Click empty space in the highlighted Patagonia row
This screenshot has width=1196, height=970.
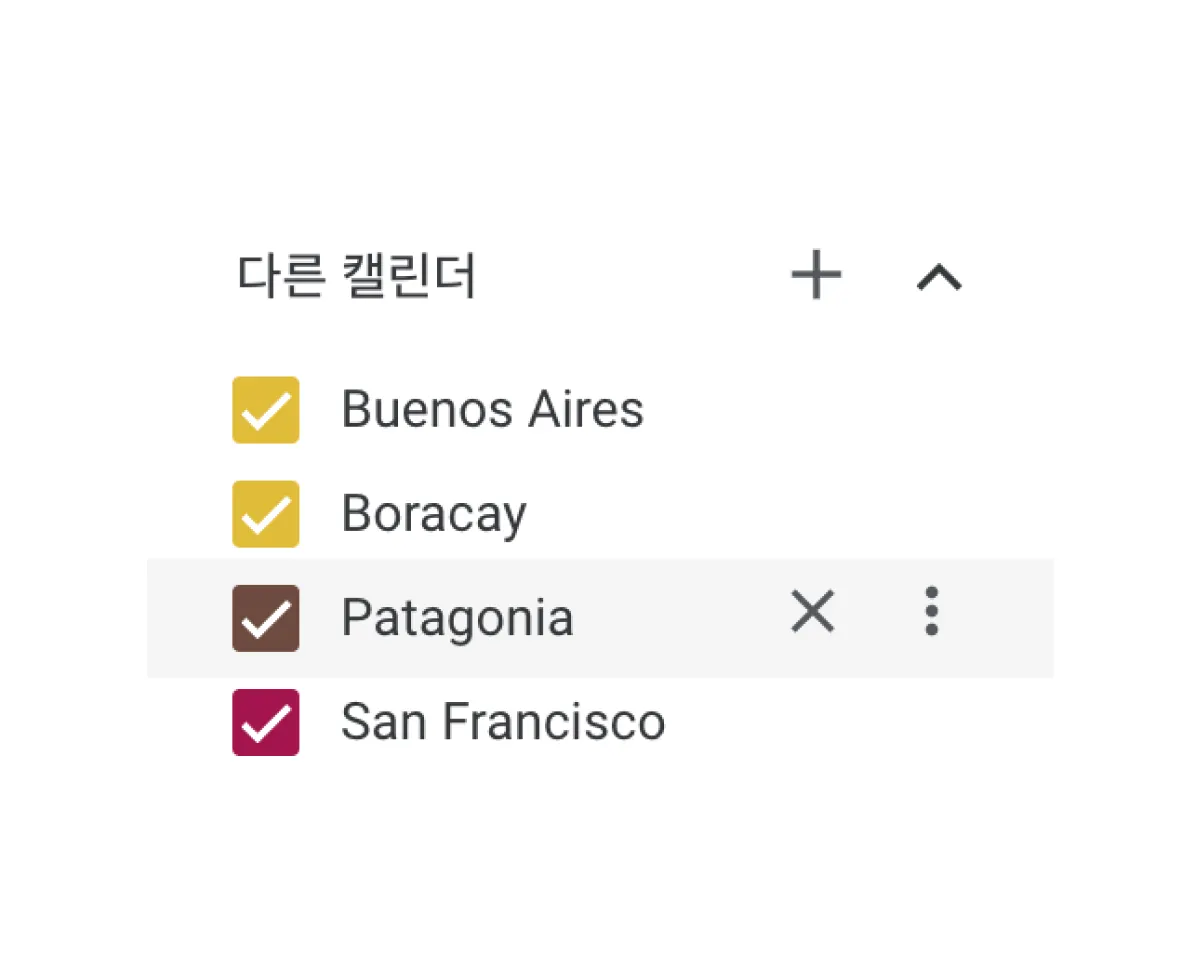680,618
